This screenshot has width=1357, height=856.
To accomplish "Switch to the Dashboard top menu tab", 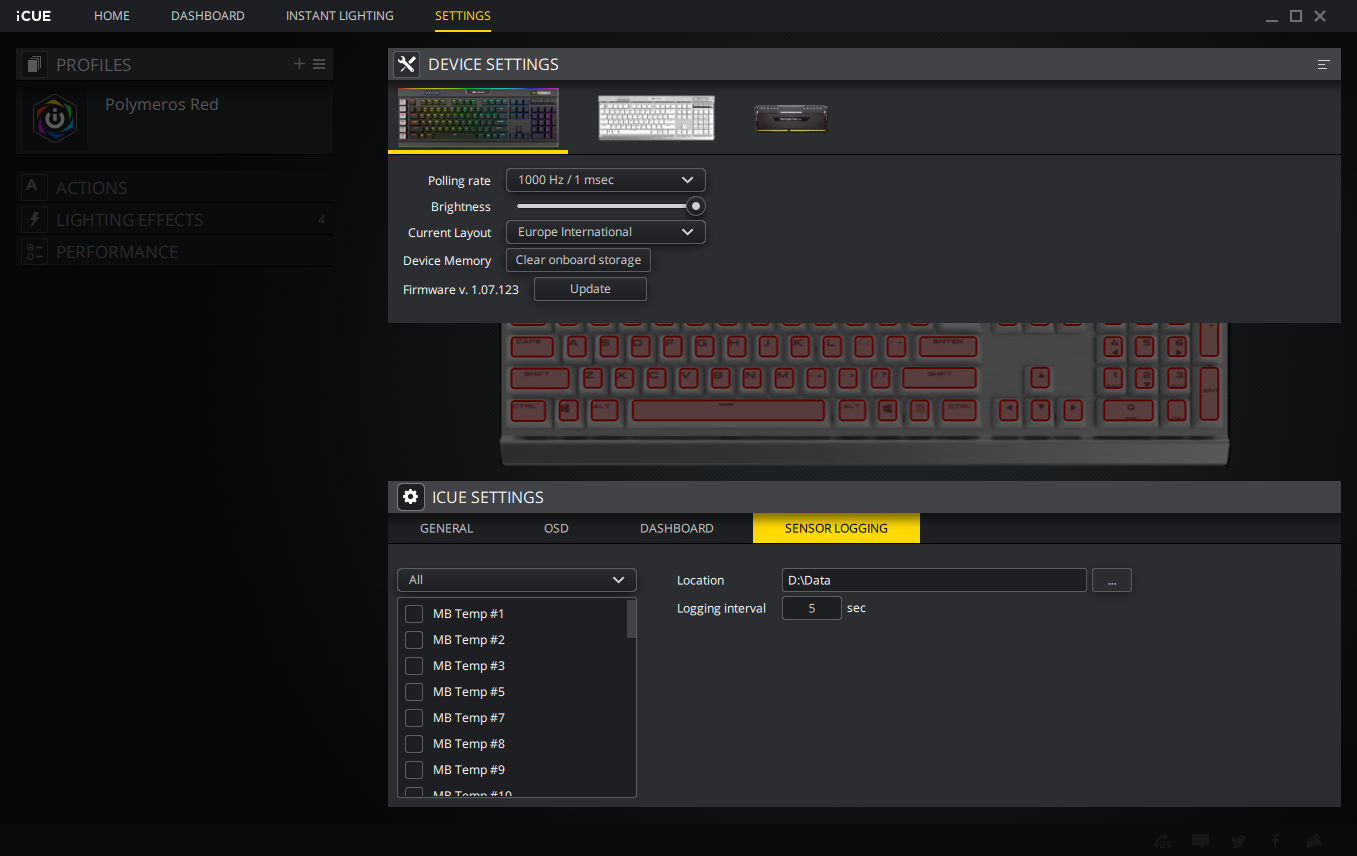I will pos(207,16).
